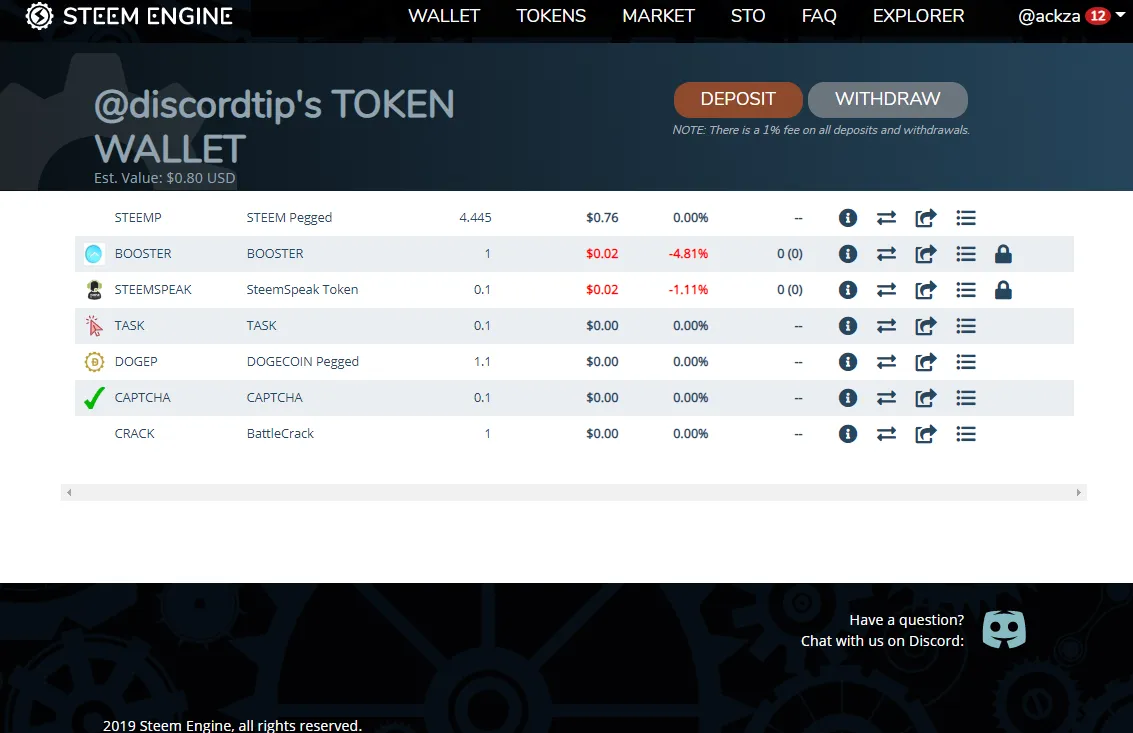View STEEMP transaction history list icon

[x=966, y=218]
